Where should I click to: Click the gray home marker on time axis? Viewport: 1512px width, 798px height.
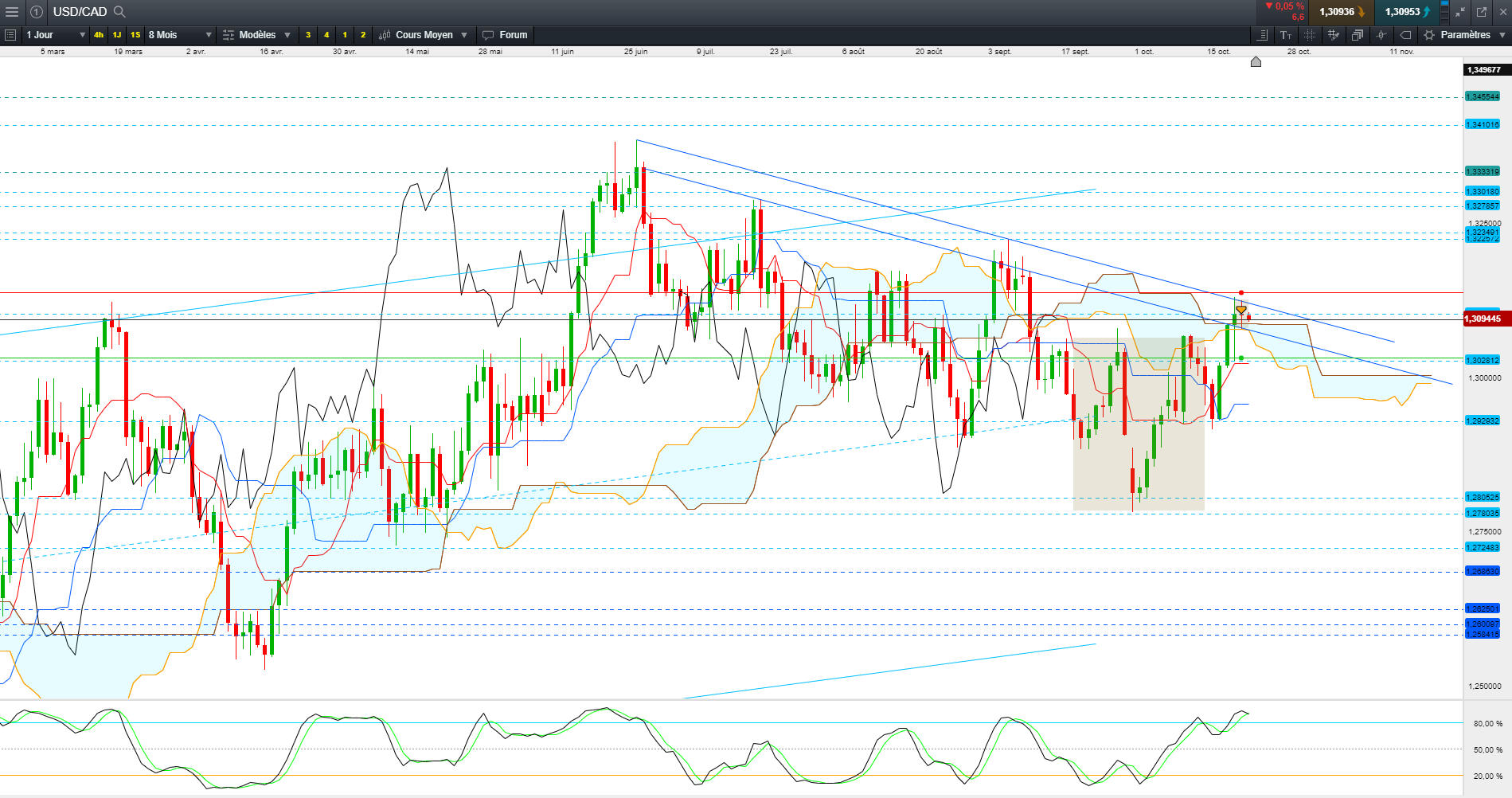coord(1256,61)
